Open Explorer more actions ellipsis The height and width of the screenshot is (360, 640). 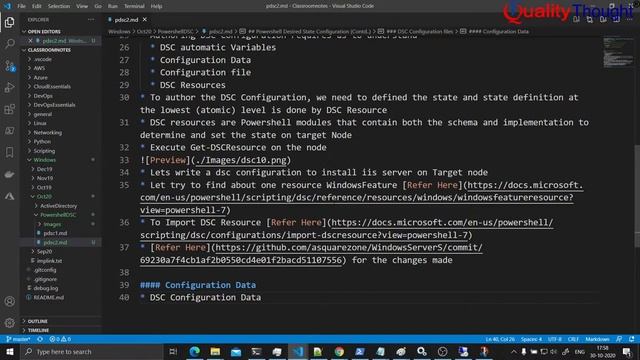tap(91, 20)
